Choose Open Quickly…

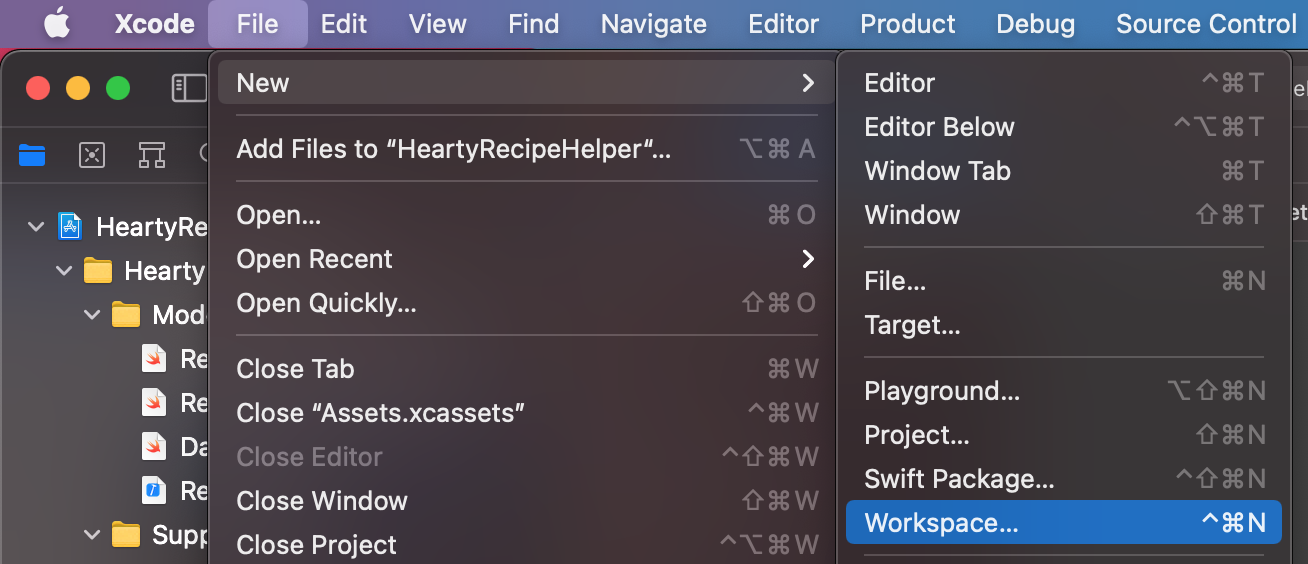(526, 303)
